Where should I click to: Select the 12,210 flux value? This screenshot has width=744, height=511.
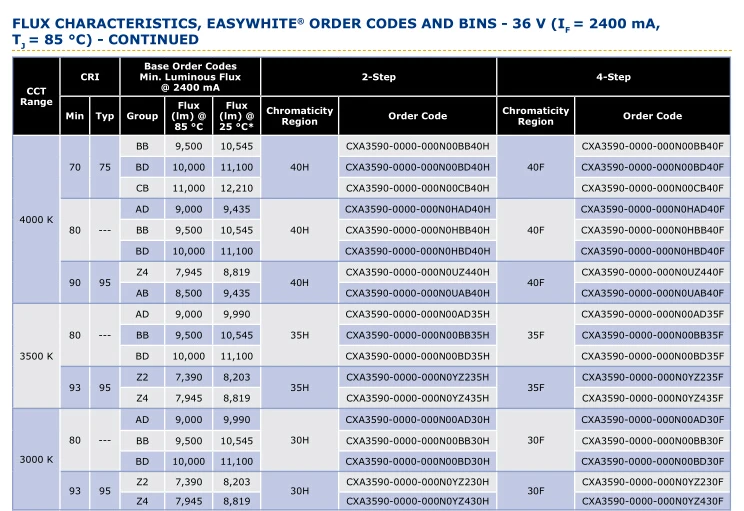coord(236,188)
